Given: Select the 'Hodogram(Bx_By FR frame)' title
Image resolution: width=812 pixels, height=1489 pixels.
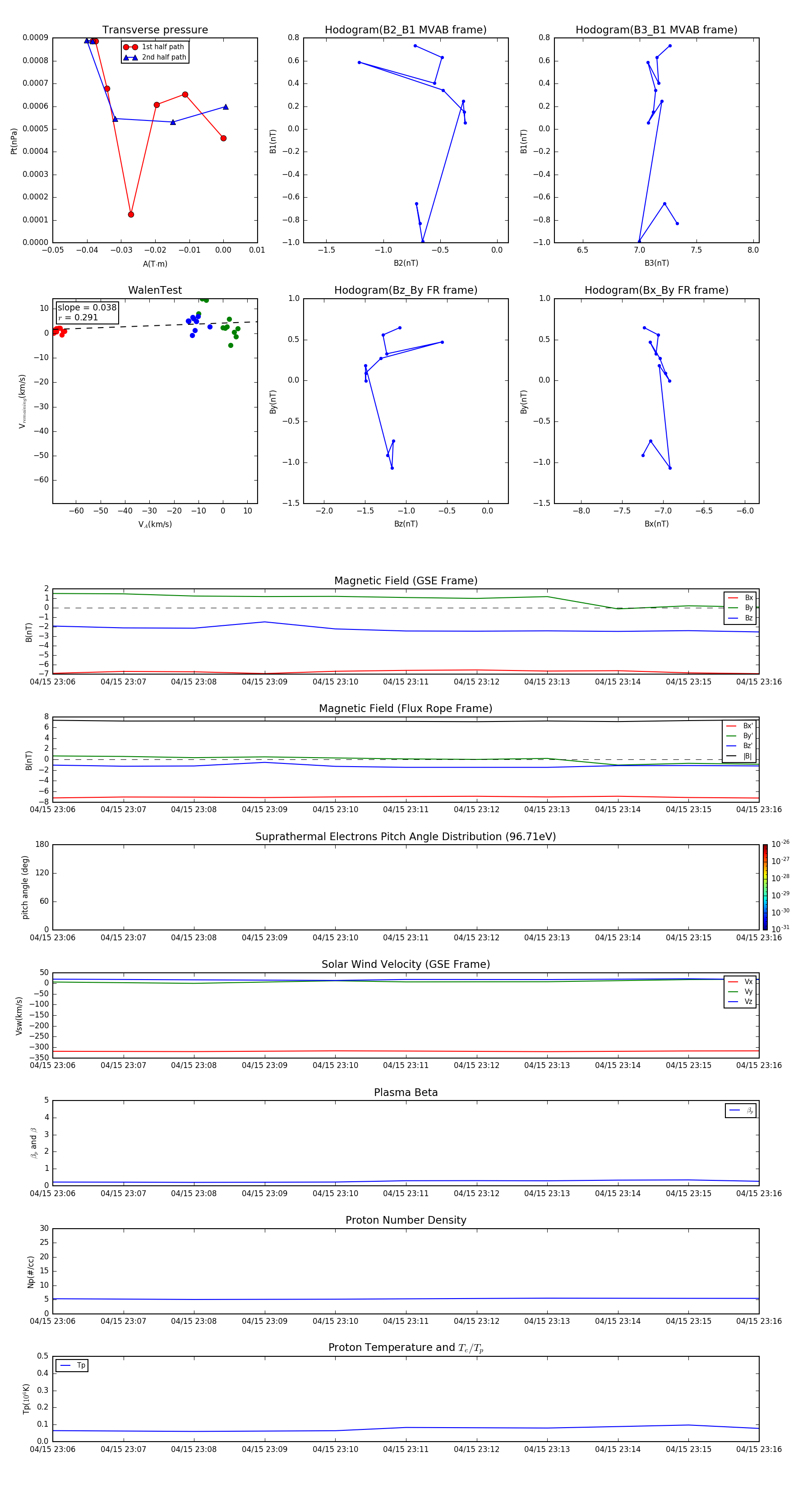Looking at the screenshot, I should tap(656, 290).
